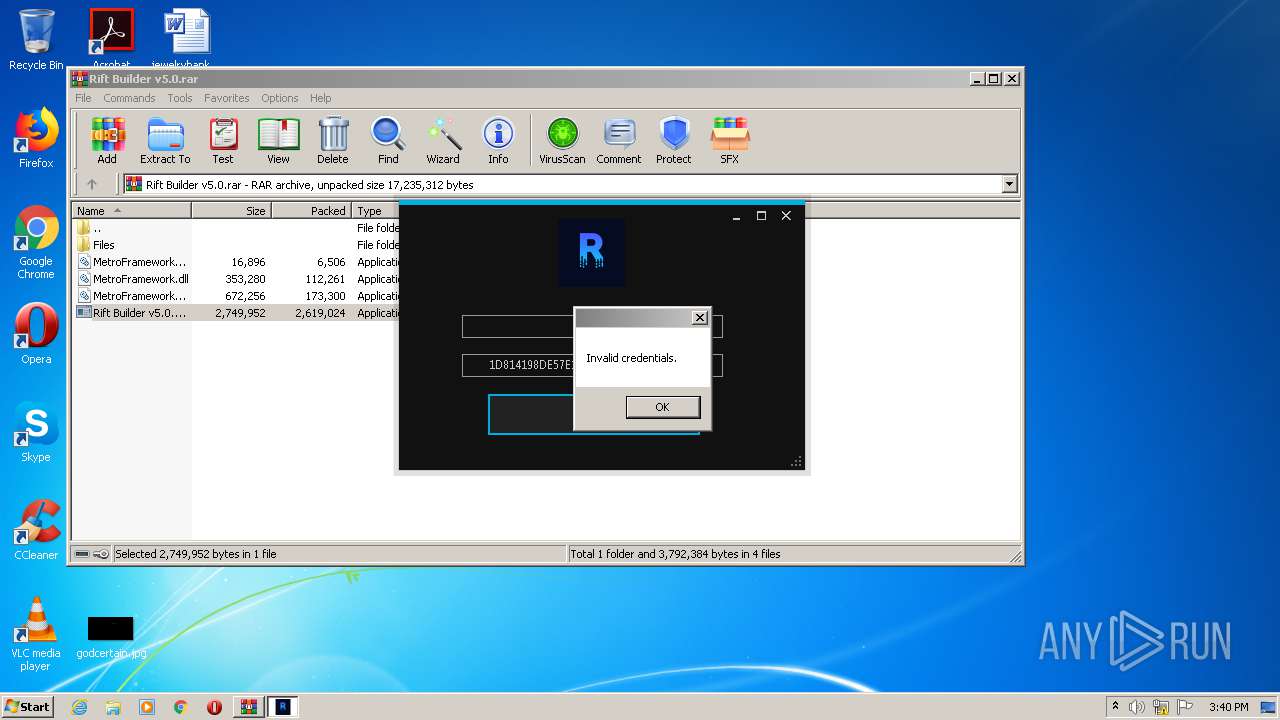Open the Opera desktop shortcut

36,334
